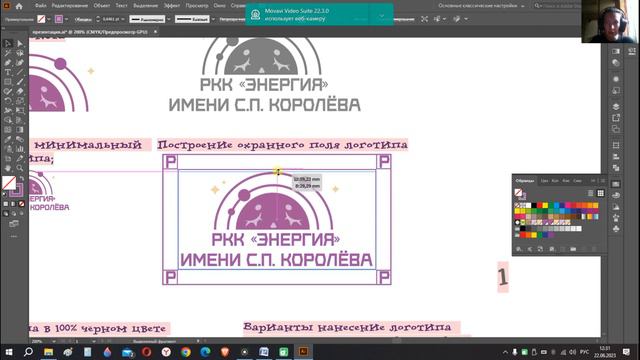
Task: Pick the black swatch in the top swatch row
Action: [x=534, y=205]
